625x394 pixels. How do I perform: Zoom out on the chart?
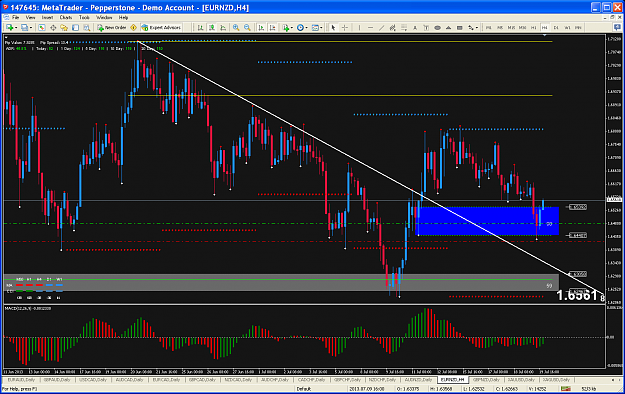(247, 28)
